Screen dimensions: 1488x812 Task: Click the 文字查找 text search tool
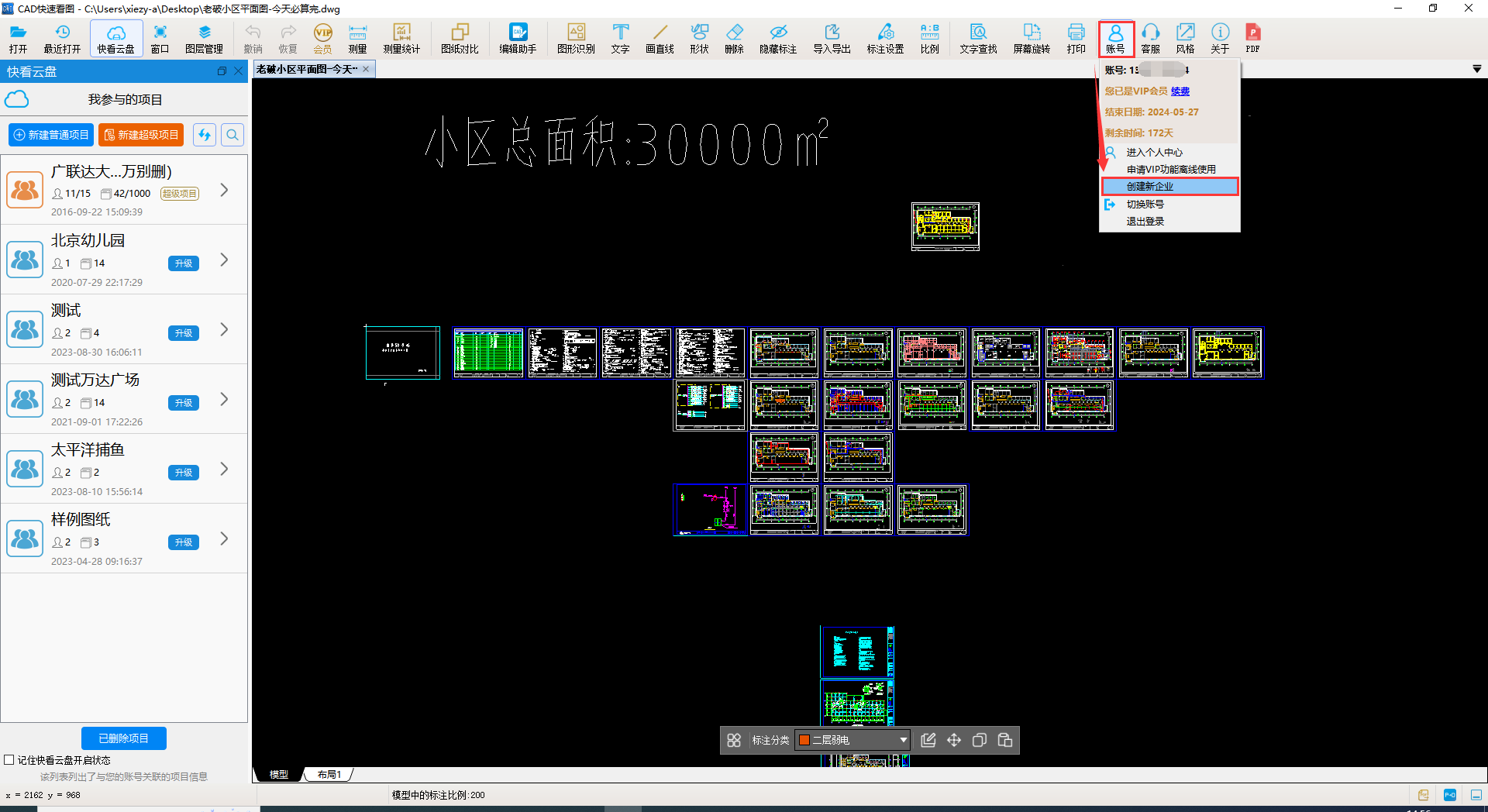pyautogui.click(x=978, y=38)
